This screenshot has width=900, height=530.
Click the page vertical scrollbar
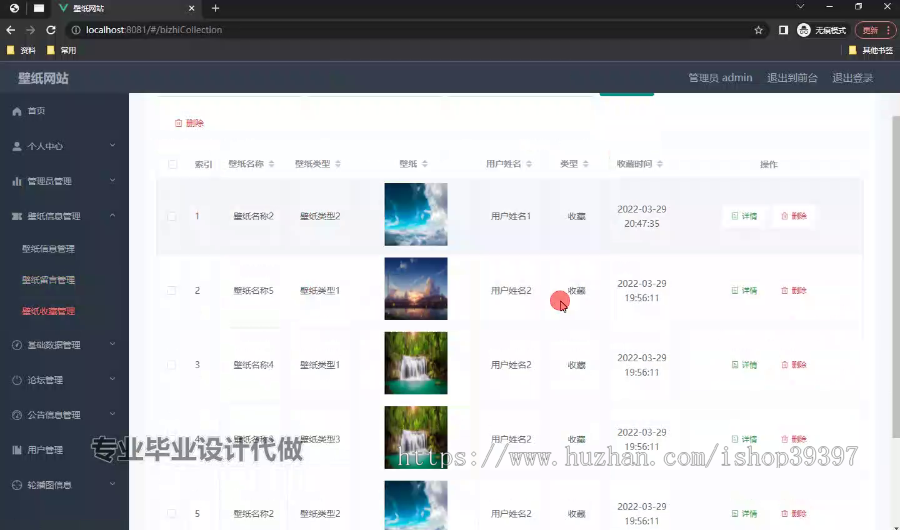click(x=896, y=277)
